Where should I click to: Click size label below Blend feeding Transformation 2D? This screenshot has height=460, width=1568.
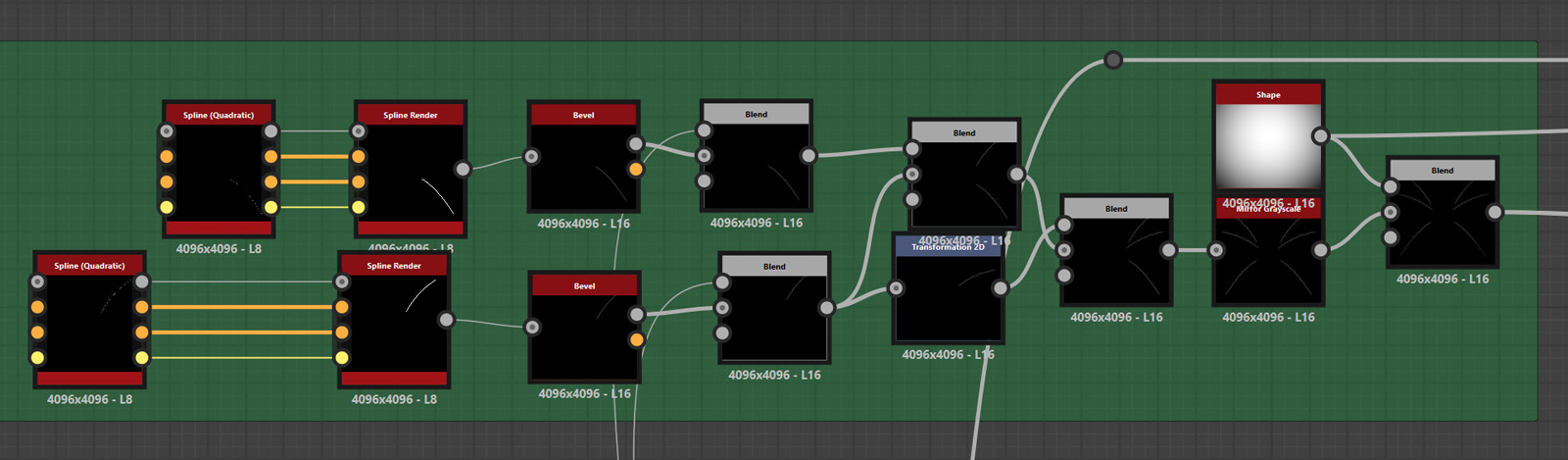click(x=774, y=375)
